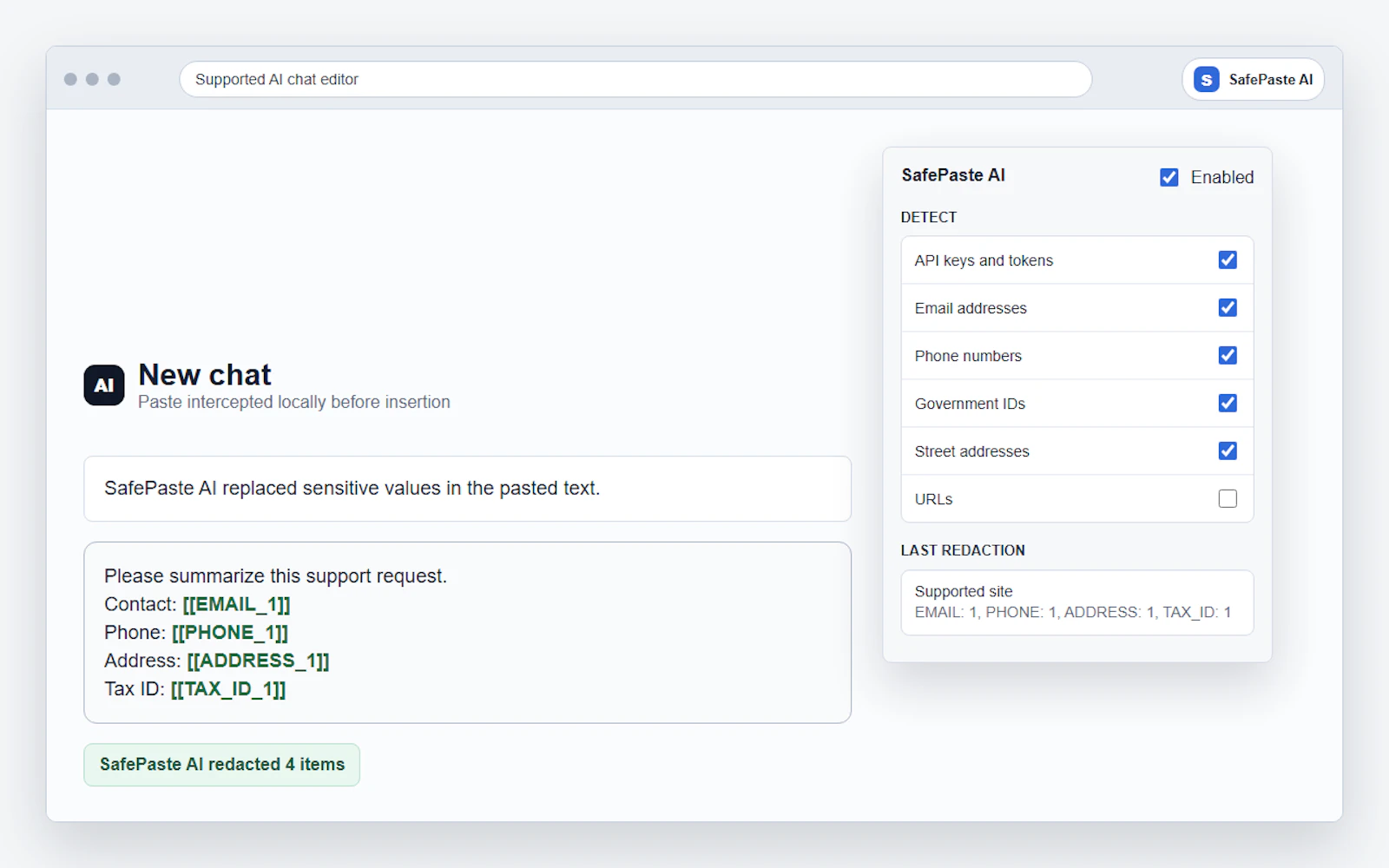This screenshot has height=868, width=1389.
Task: Uncheck Street addresses detection
Action: coord(1228,450)
